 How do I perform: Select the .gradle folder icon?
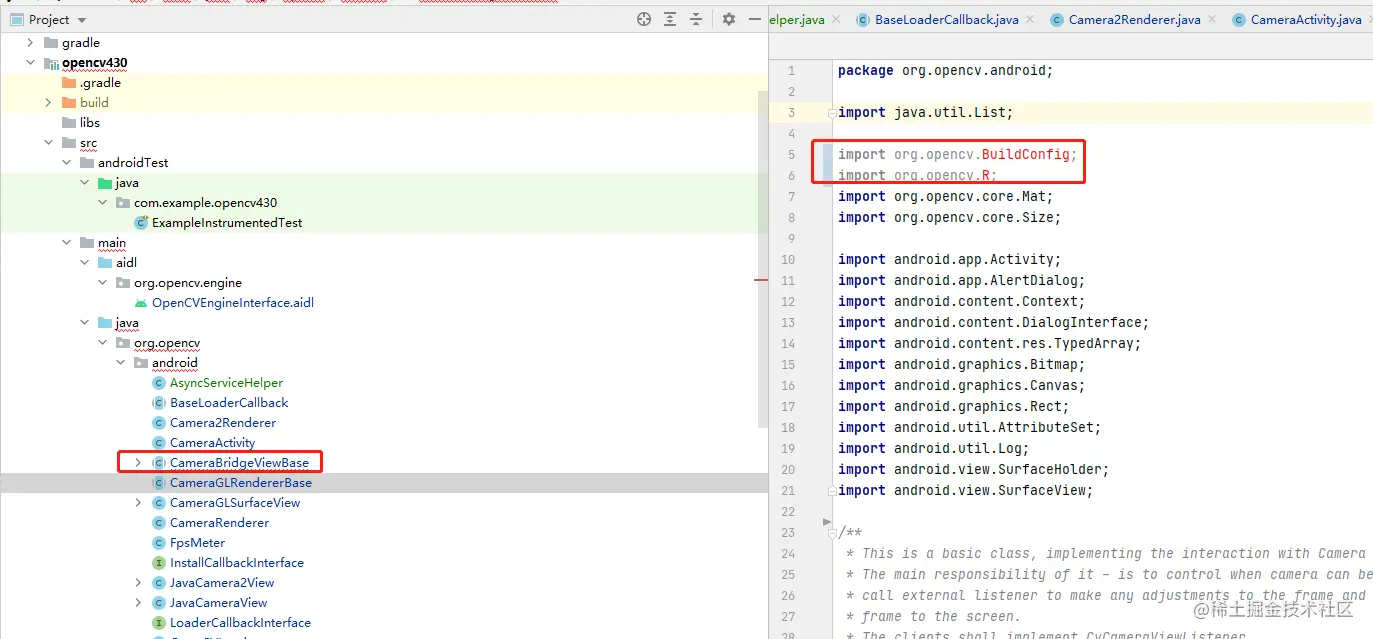pos(69,83)
